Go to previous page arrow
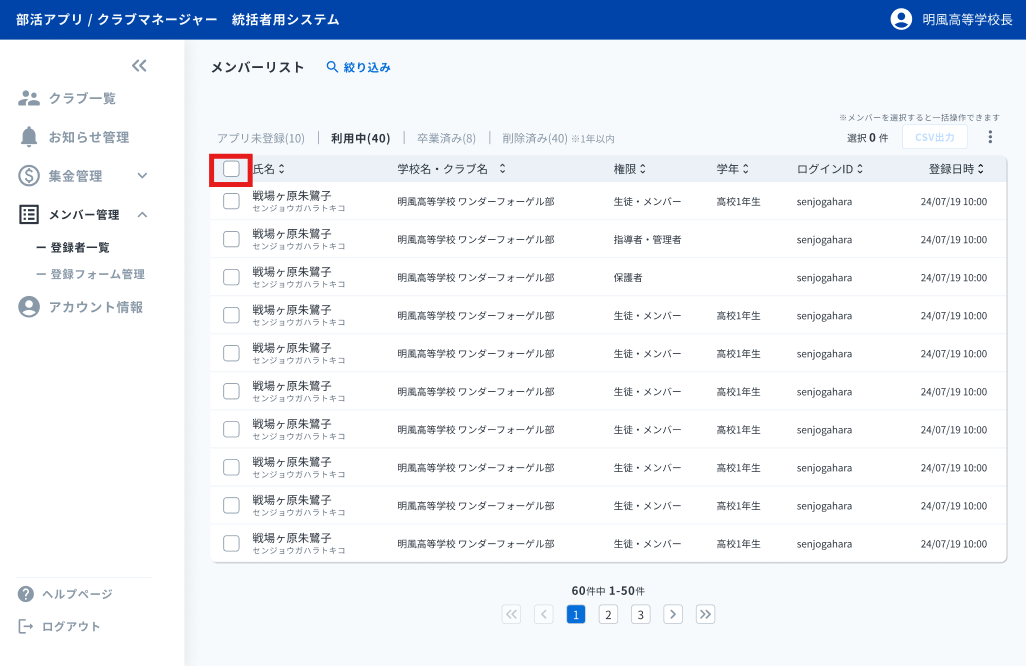 544,614
